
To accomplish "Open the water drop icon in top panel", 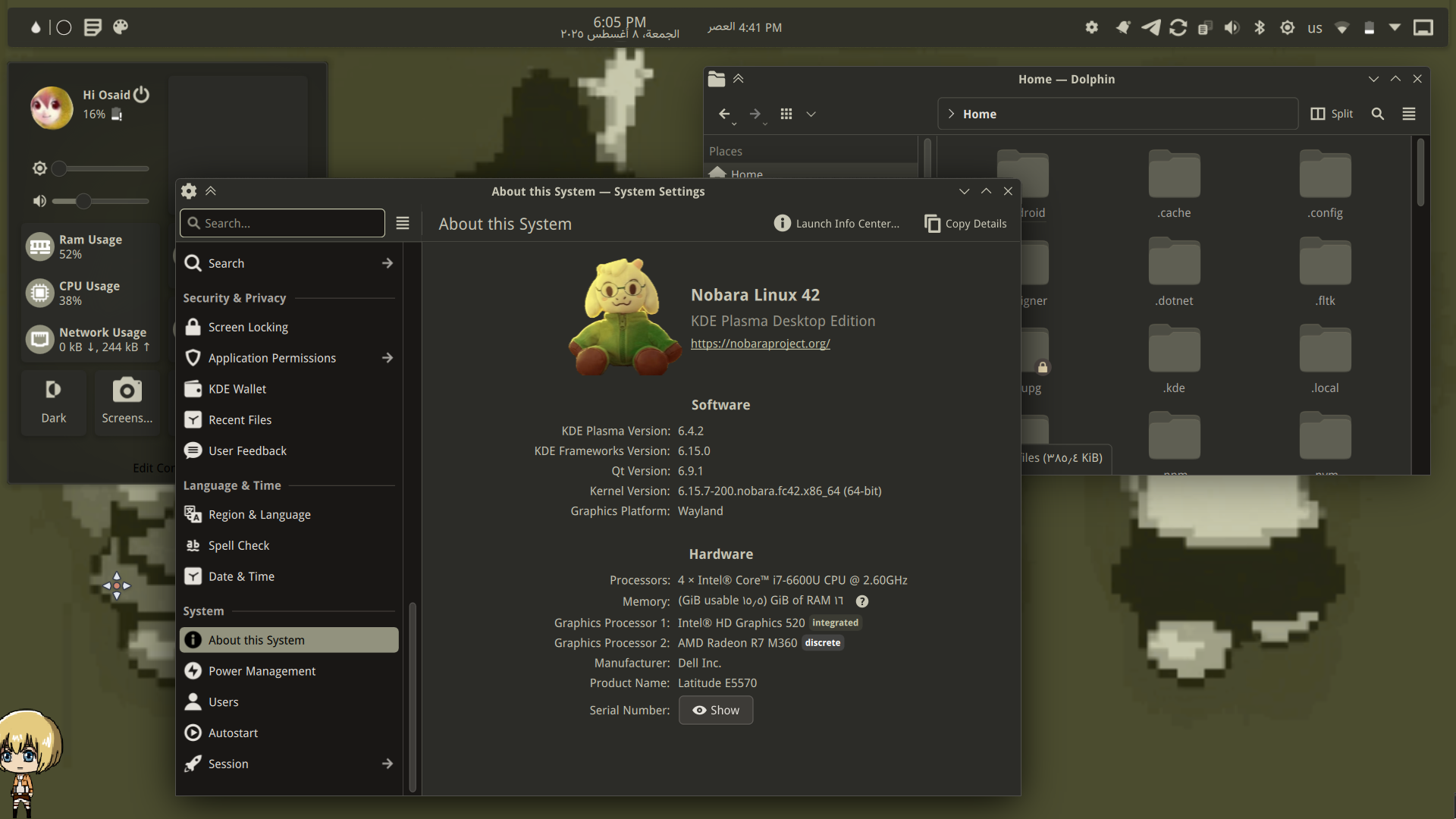I will [36, 27].
